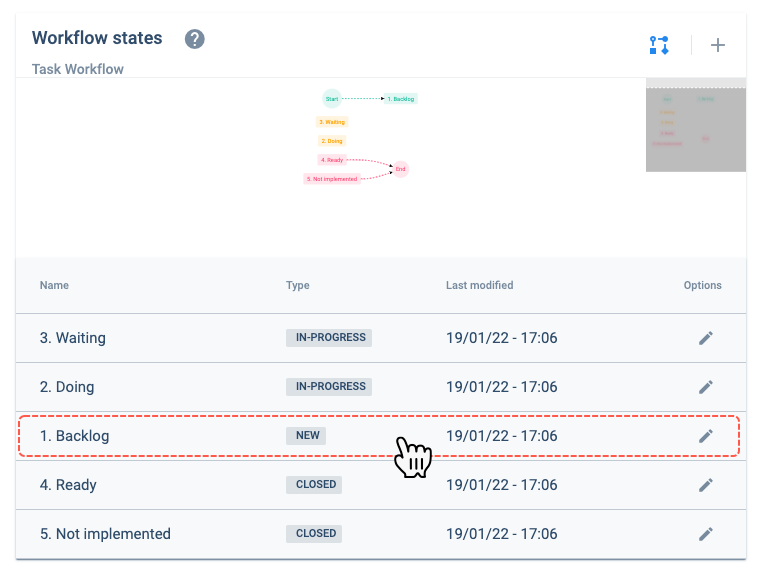Sort by the Last modified column header
This screenshot has width=762, height=577.
(479, 285)
